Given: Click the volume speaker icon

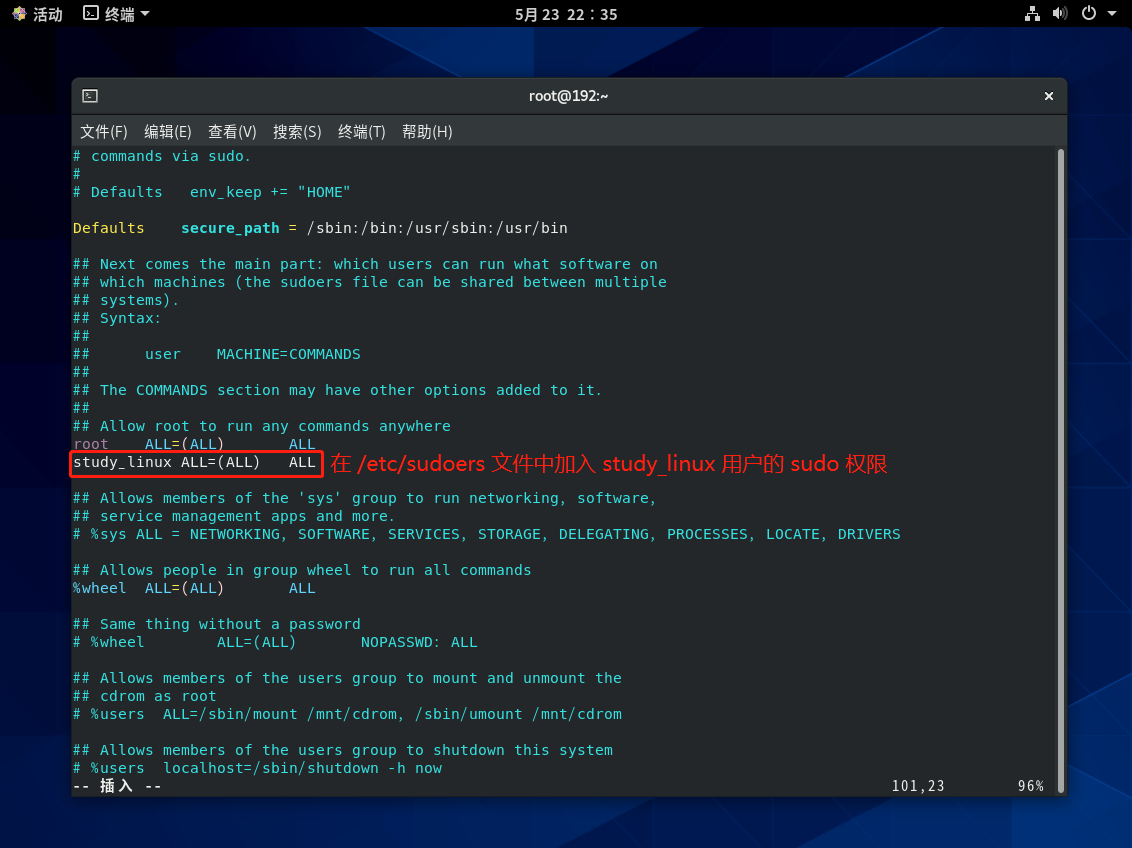Looking at the screenshot, I should (x=1060, y=14).
